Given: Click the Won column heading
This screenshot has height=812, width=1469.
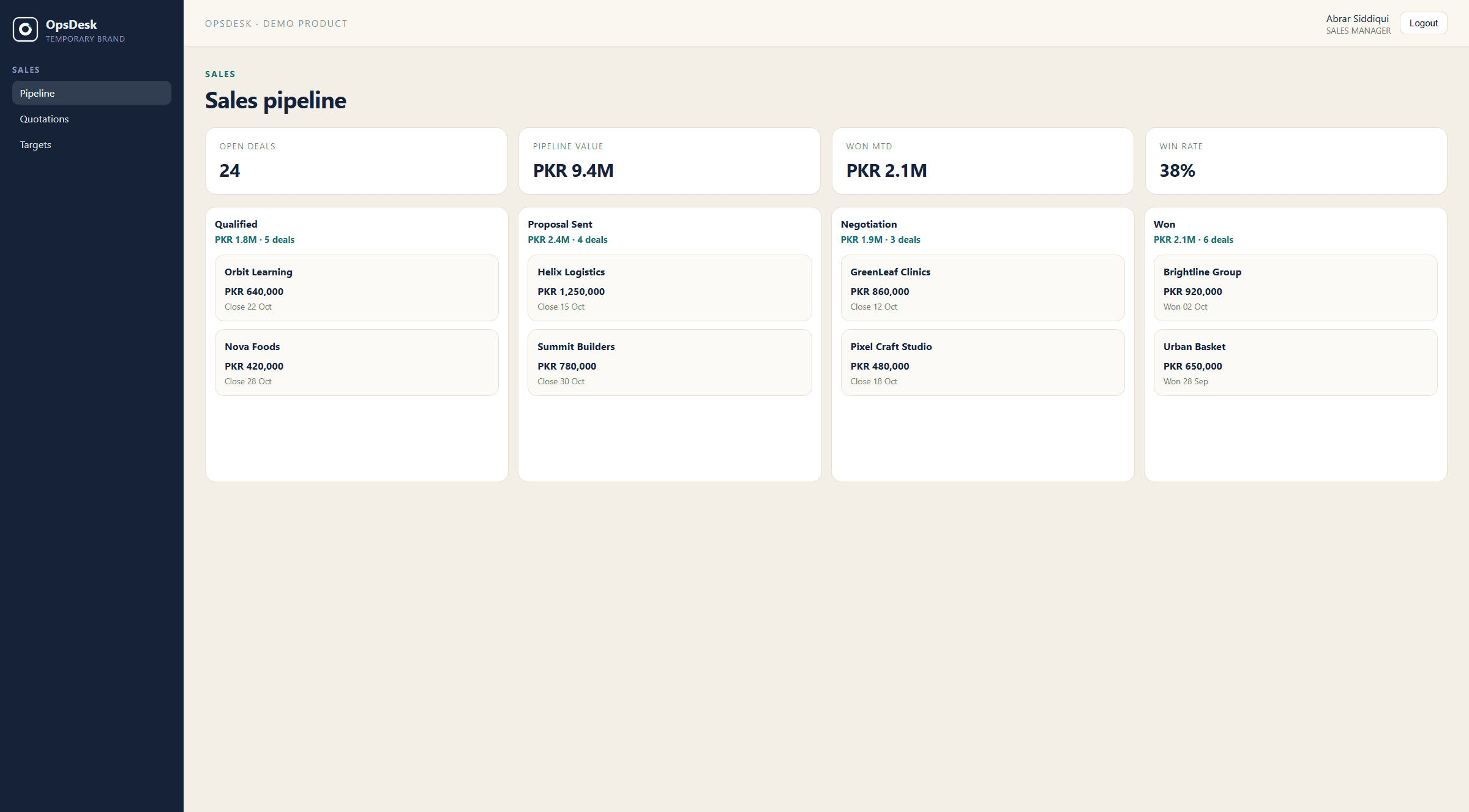Looking at the screenshot, I should [1164, 225].
